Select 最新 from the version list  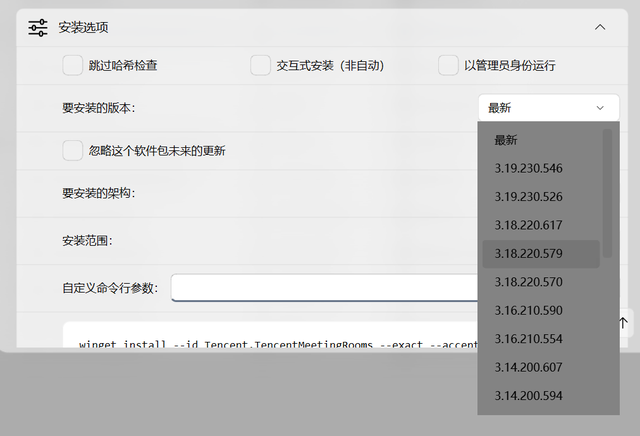541,140
